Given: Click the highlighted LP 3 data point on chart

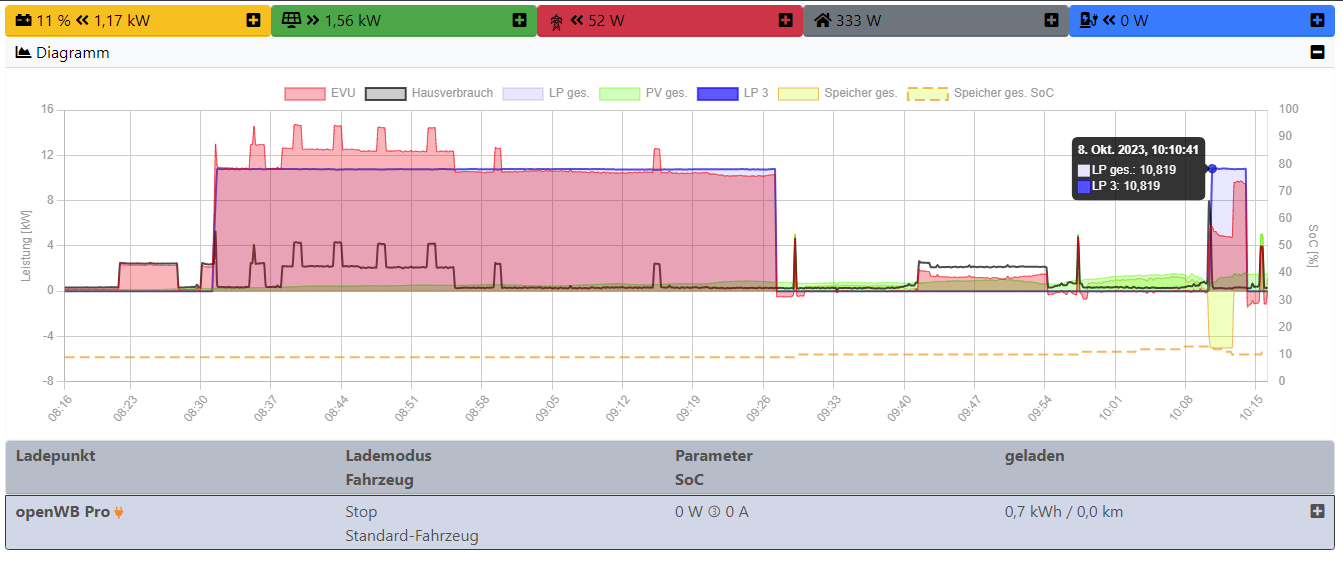Looking at the screenshot, I should point(1212,168).
